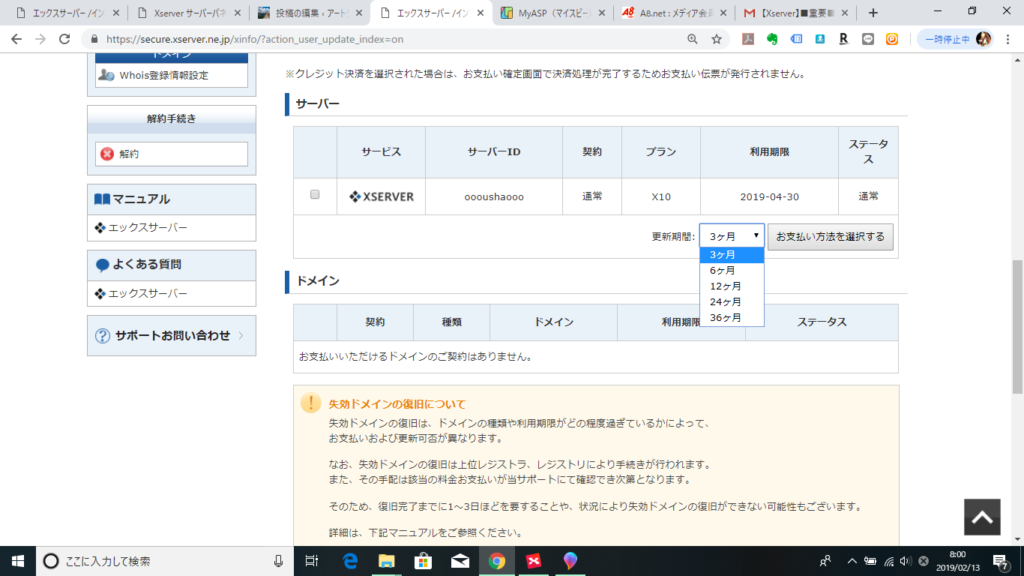Image resolution: width=1024 pixels, height=576 pixels.
Task: Click the scroll-to-top arrow button
Action: pos(982,517)
